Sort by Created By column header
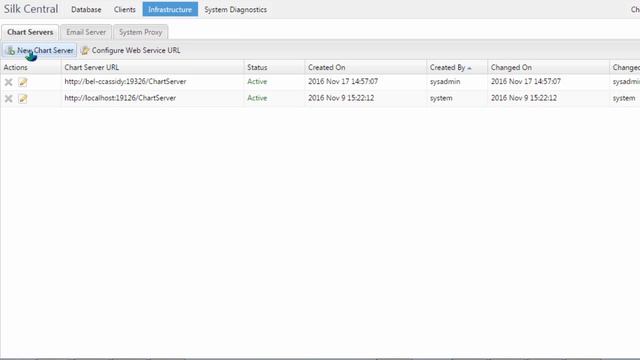 [x=457, y=67]
